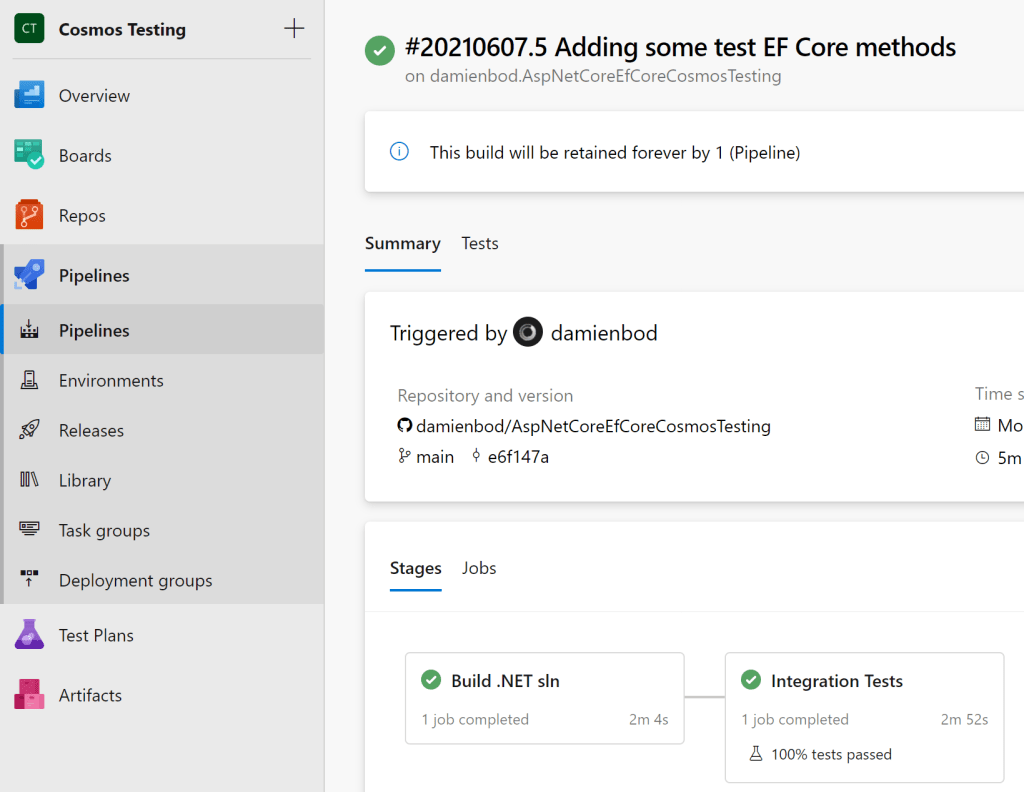The image size is (1024, 792).
Task: Click the Artifacts icon
Action: 29,695
